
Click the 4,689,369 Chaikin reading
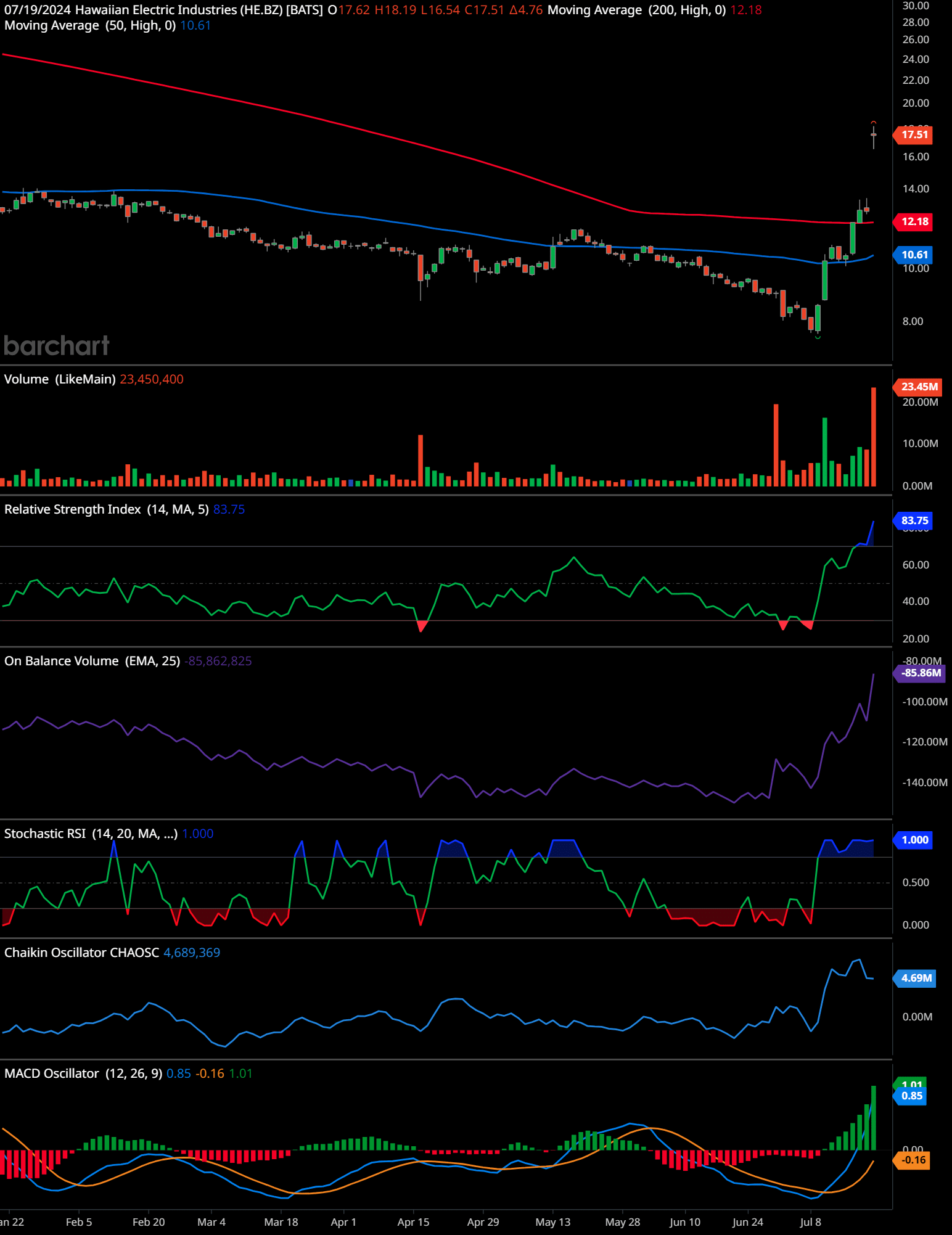pos(192,953)
